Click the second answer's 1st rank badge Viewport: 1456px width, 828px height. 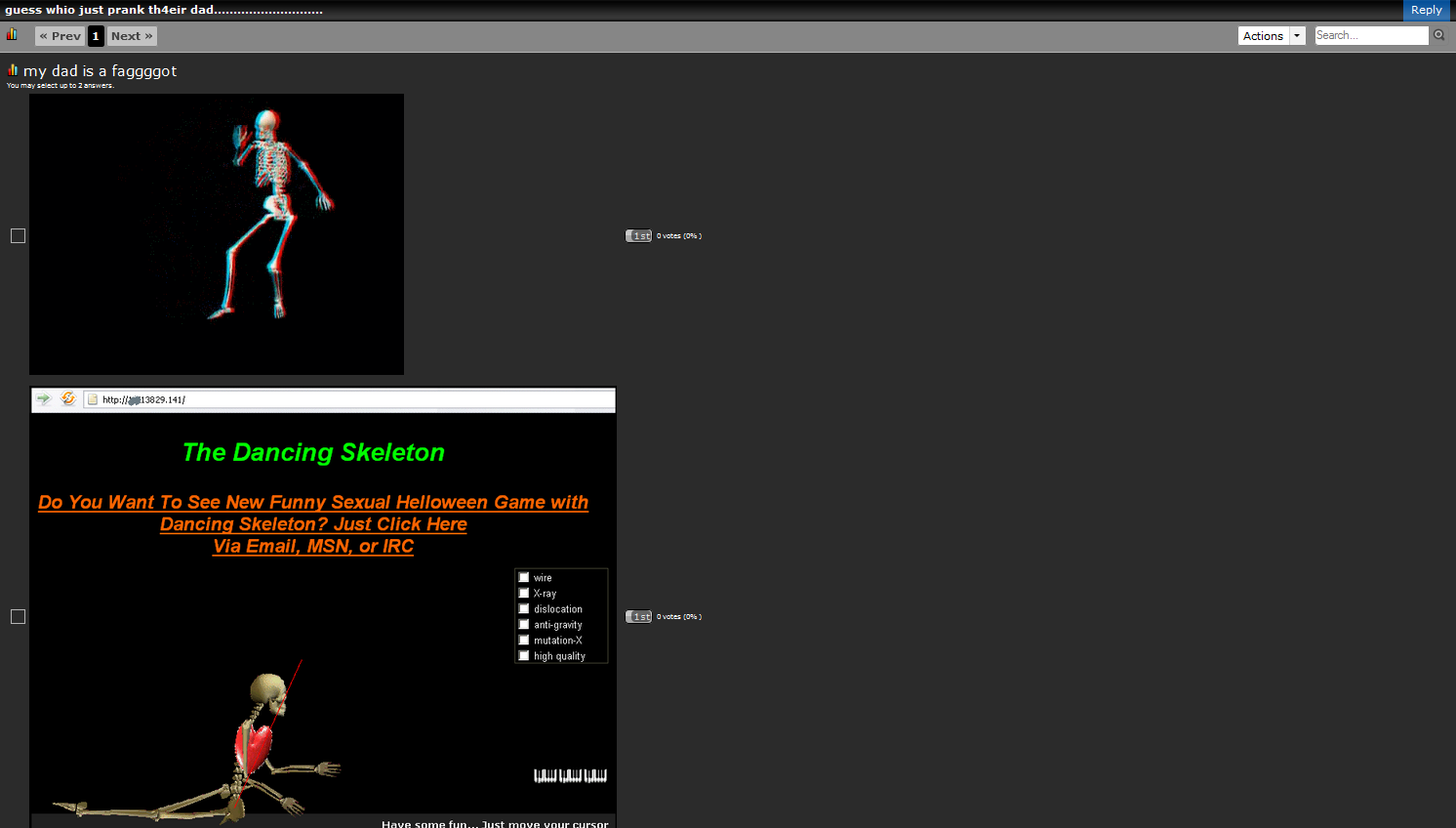click(x=638, y=616)
